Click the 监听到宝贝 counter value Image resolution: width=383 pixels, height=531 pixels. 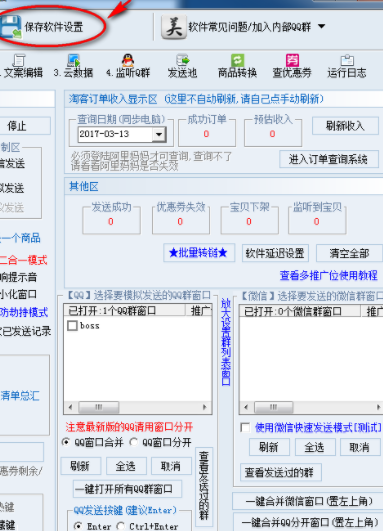click(x=317, y=222)
